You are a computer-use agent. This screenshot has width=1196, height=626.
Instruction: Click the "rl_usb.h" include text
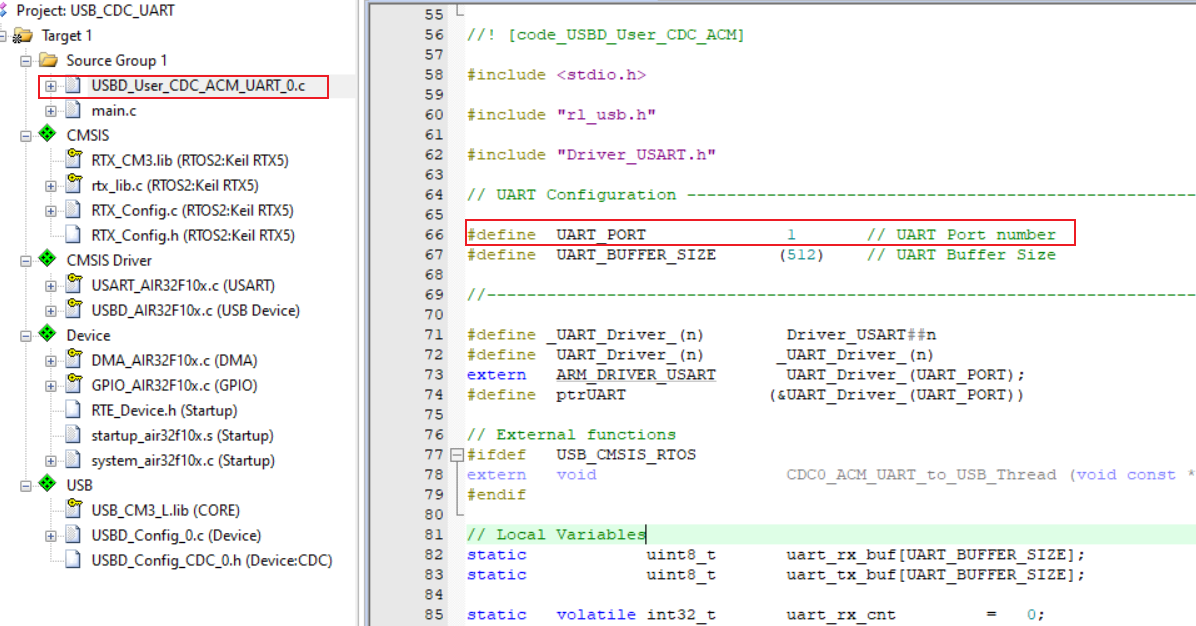(606, 114)
